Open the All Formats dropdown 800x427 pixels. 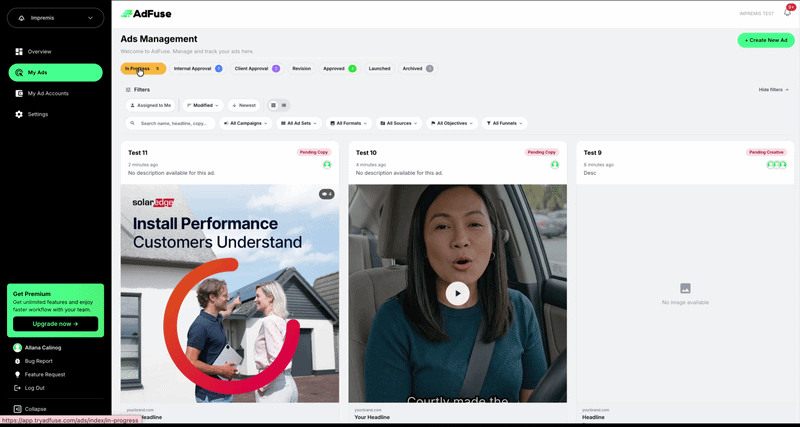coord(348,123)
